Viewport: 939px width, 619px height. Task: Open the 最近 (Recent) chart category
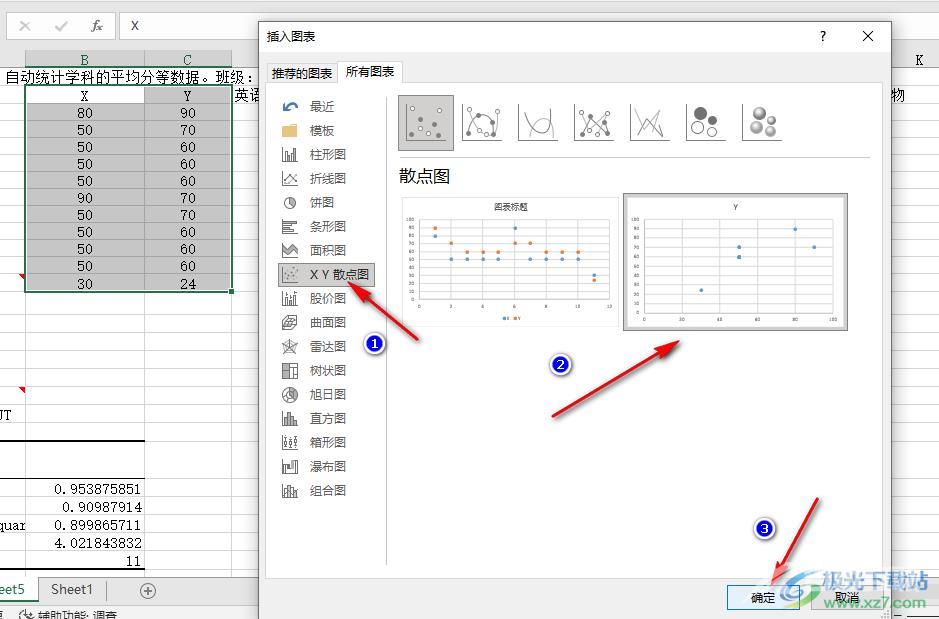point(327,107)
